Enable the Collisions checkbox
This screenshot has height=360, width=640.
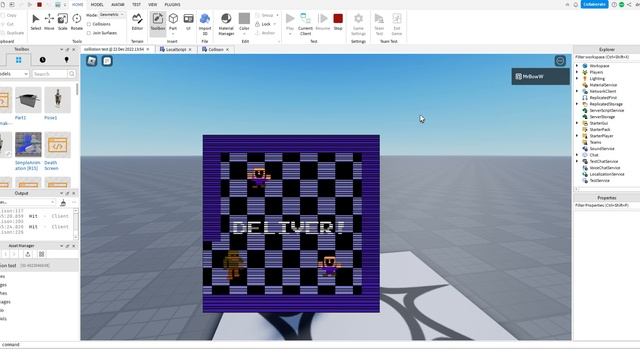click(89, 24)
